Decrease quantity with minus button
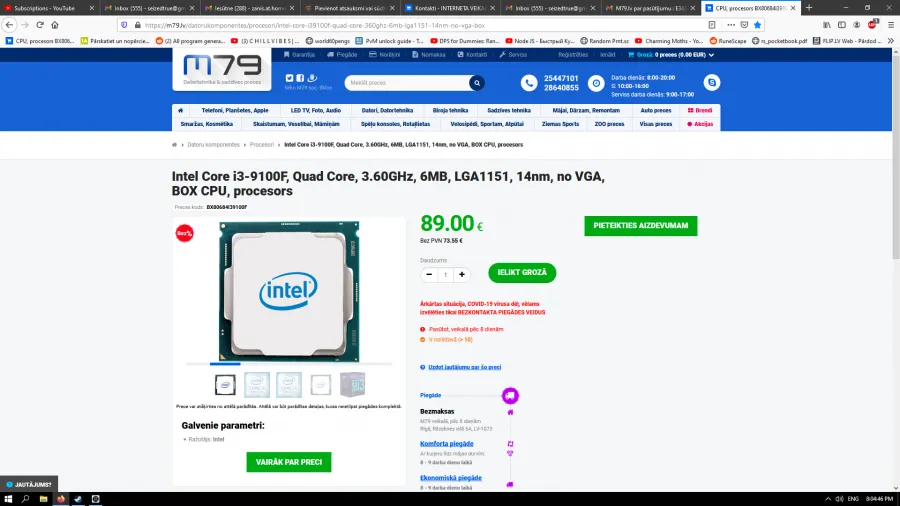Image resolution: width=900 pixels, height=506 pixels. [x=429, y=275]
